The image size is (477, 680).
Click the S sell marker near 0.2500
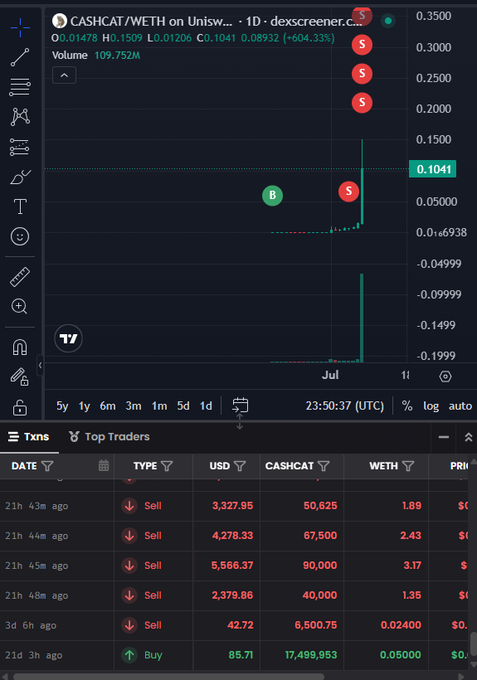click(x=362, y=74)
